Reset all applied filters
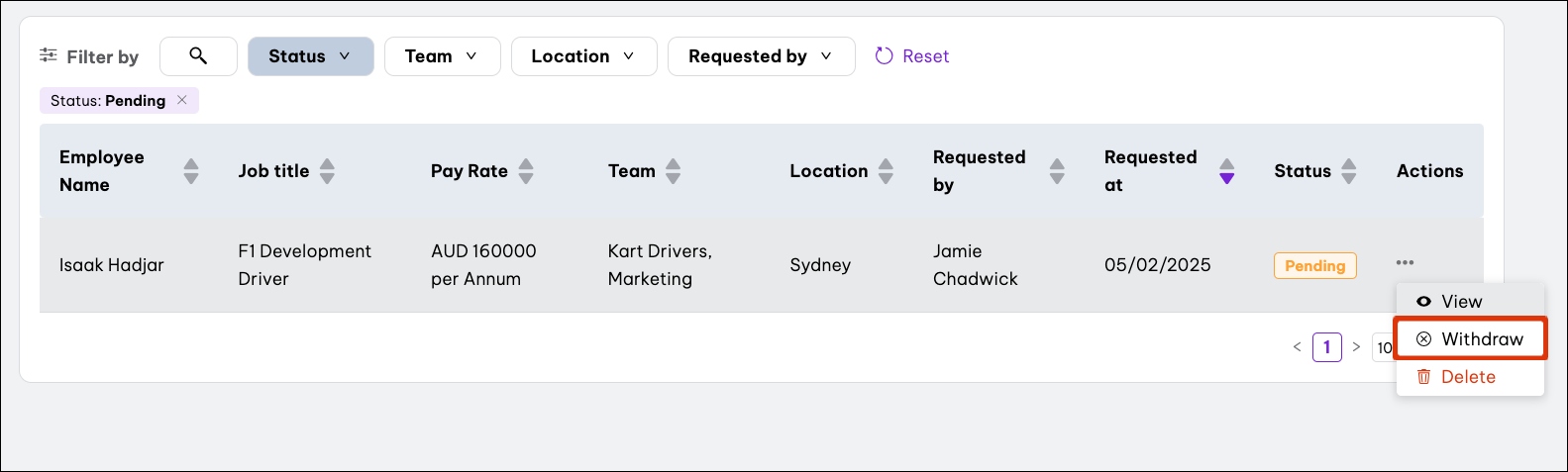The image size is (1568, 472). pyautogui.click(x=912, y=56)
